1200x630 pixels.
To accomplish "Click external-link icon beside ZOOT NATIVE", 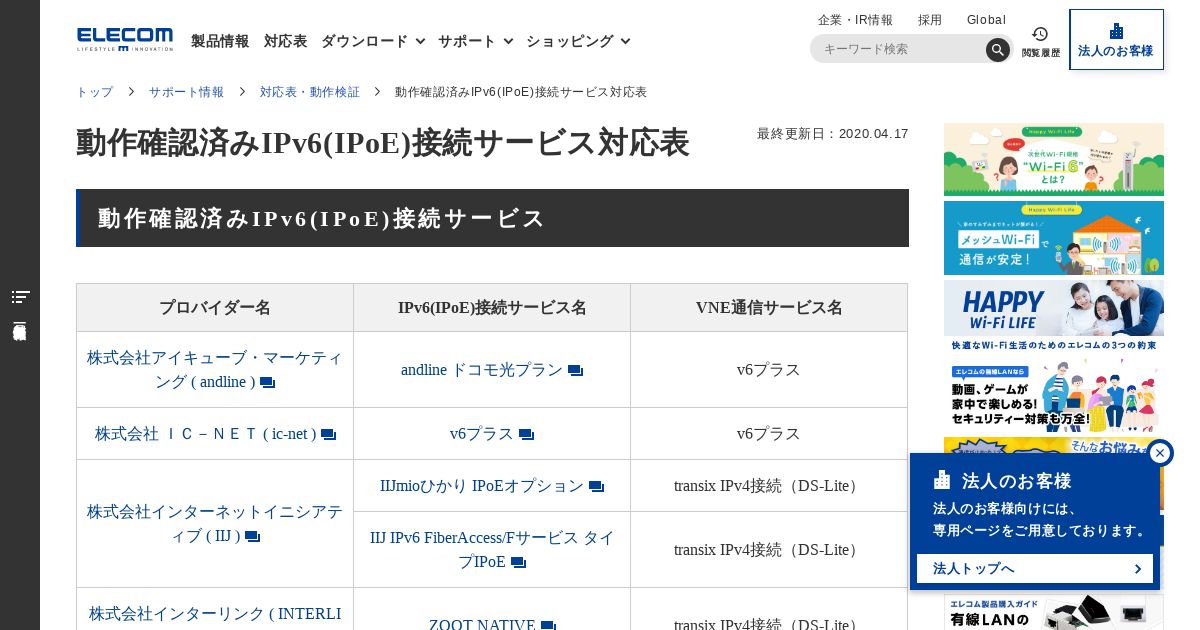I will [x=548, y=626].
